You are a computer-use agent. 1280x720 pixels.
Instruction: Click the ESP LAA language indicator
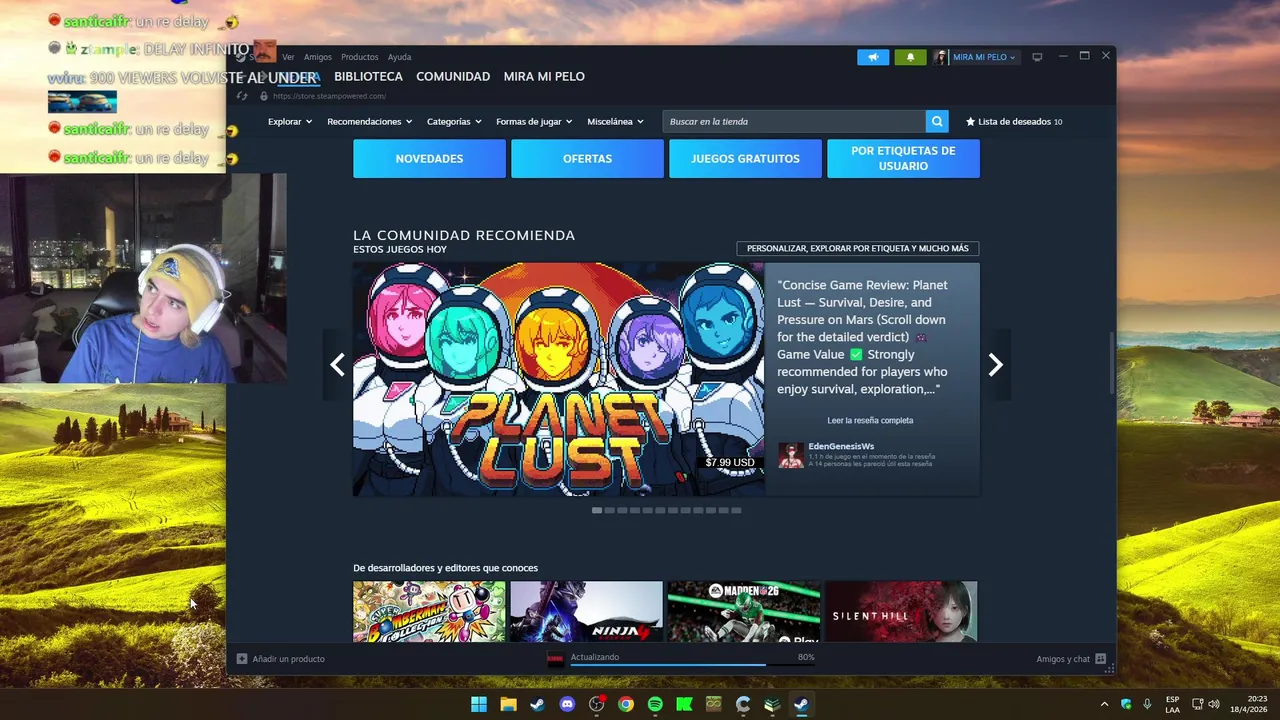pos(1172,704)
